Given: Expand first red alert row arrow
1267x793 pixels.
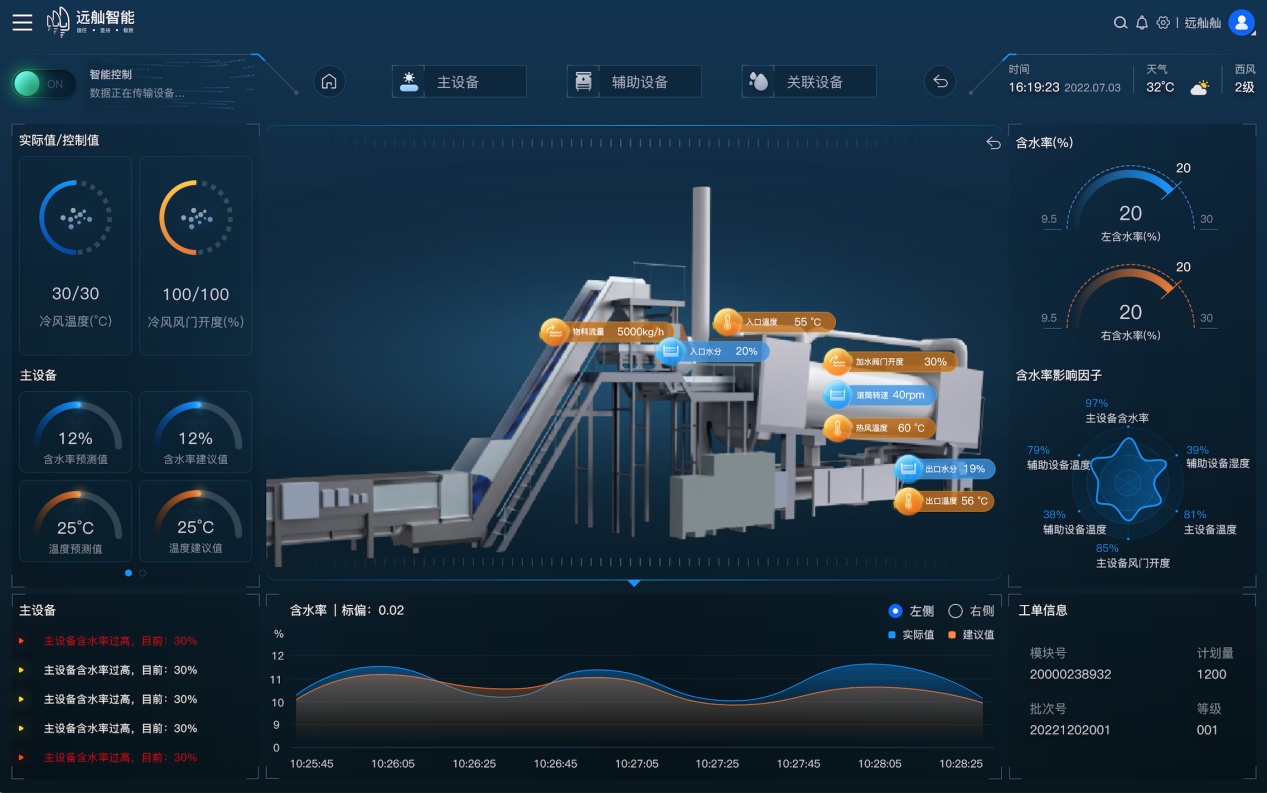Looking at the screenshot, I should [21, 640].
